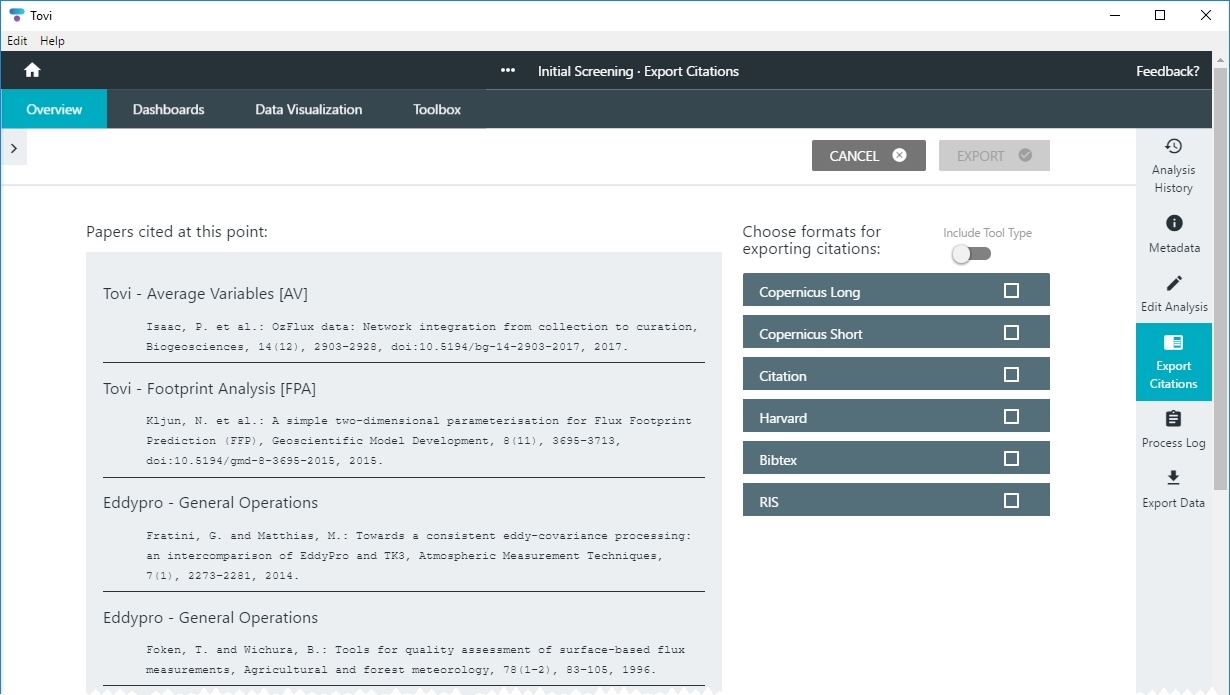Enable the Citation format checkbox
1230x695 pixels.
tap(1011, 375)
